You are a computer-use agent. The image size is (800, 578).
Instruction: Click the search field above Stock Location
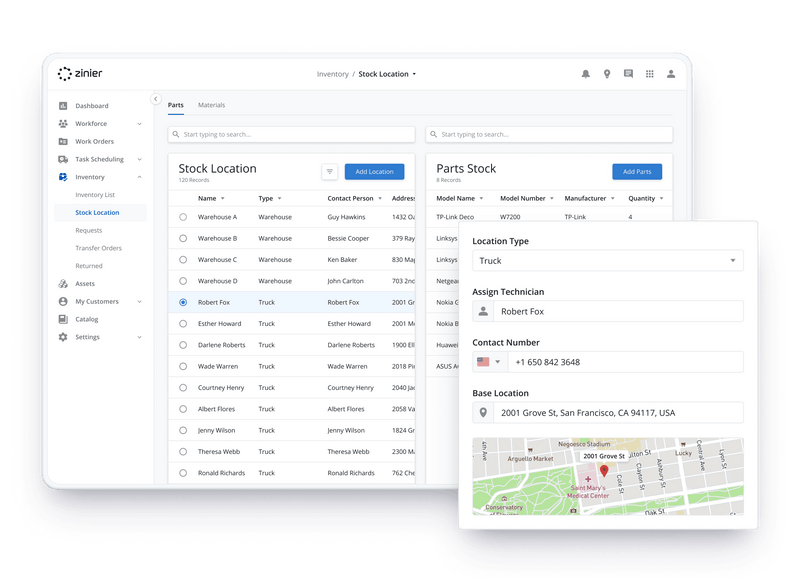[290, 133]
